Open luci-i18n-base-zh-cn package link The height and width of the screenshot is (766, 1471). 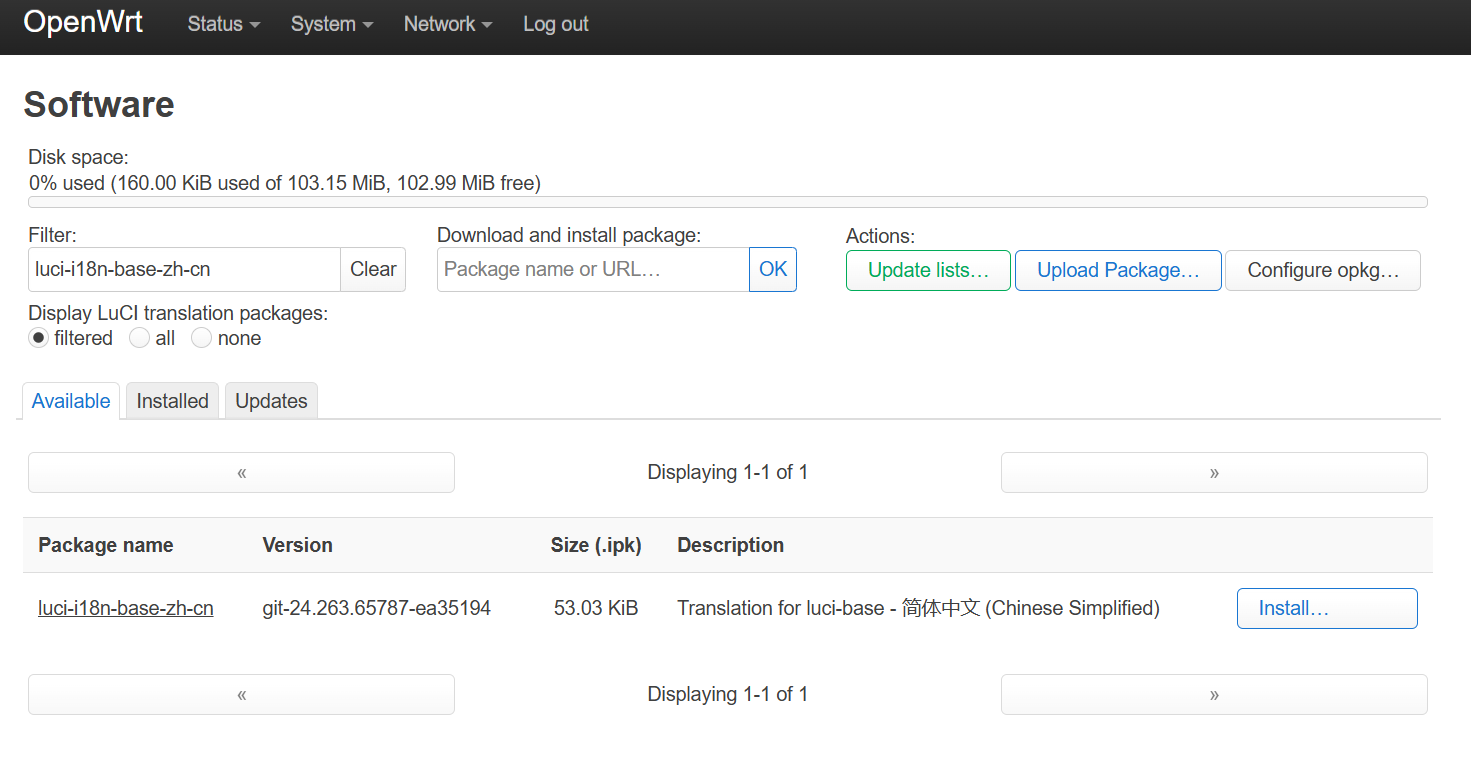point(126,608)
